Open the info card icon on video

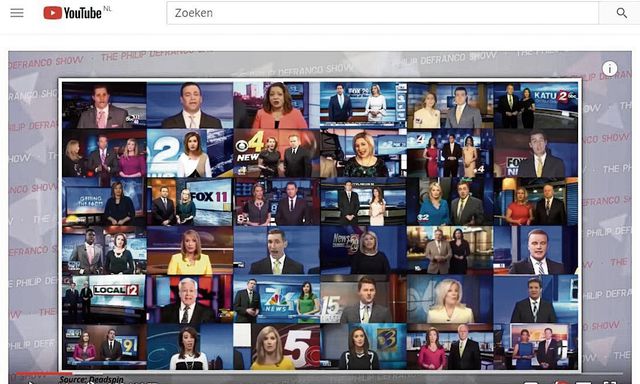pyautogui.click(x=609, y=69)
